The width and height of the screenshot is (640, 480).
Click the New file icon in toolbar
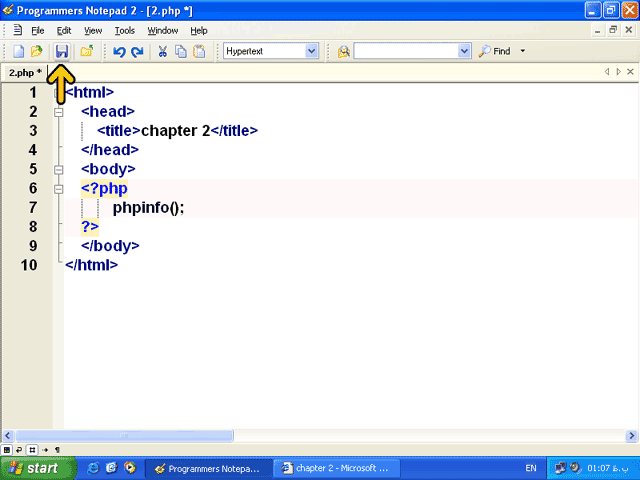[x=19, y=51]
